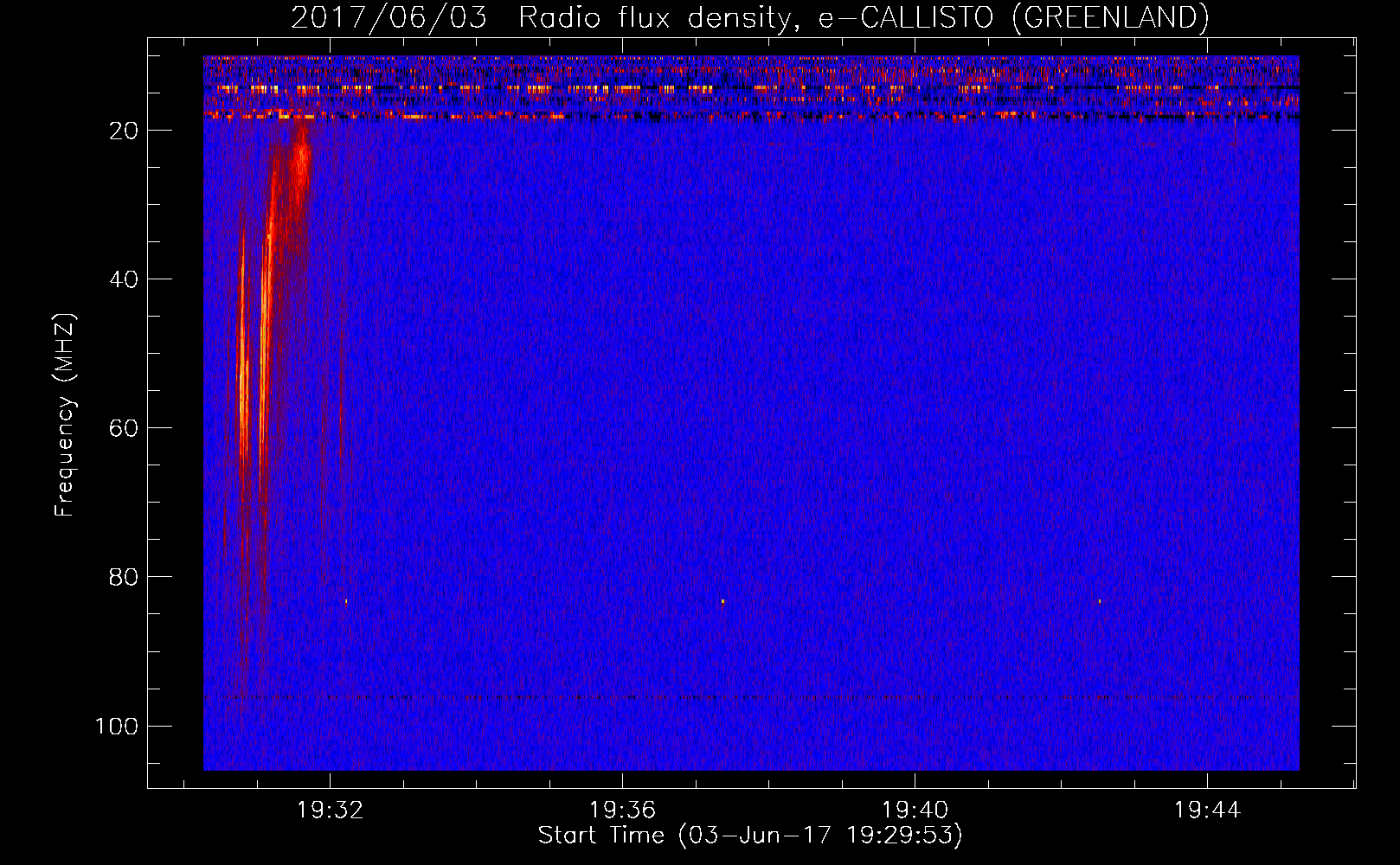Click the 80 MHz frequency tick label
This screenshot has width=1400, height=865.
[x=124, y=577]
